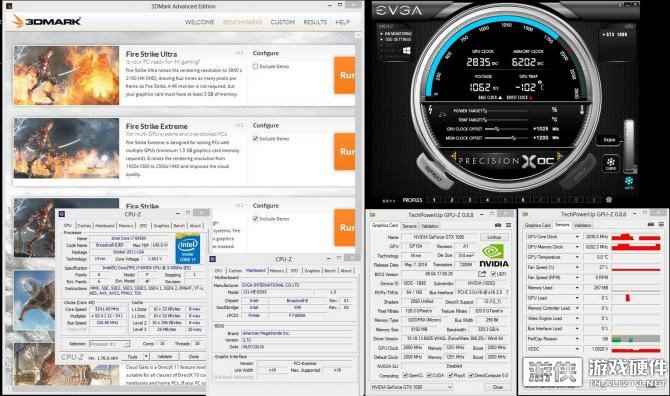Toggle the DirectCompute checkbox in GPU-Z
This screenshot has width=670, height=396.
pos(471,375)
